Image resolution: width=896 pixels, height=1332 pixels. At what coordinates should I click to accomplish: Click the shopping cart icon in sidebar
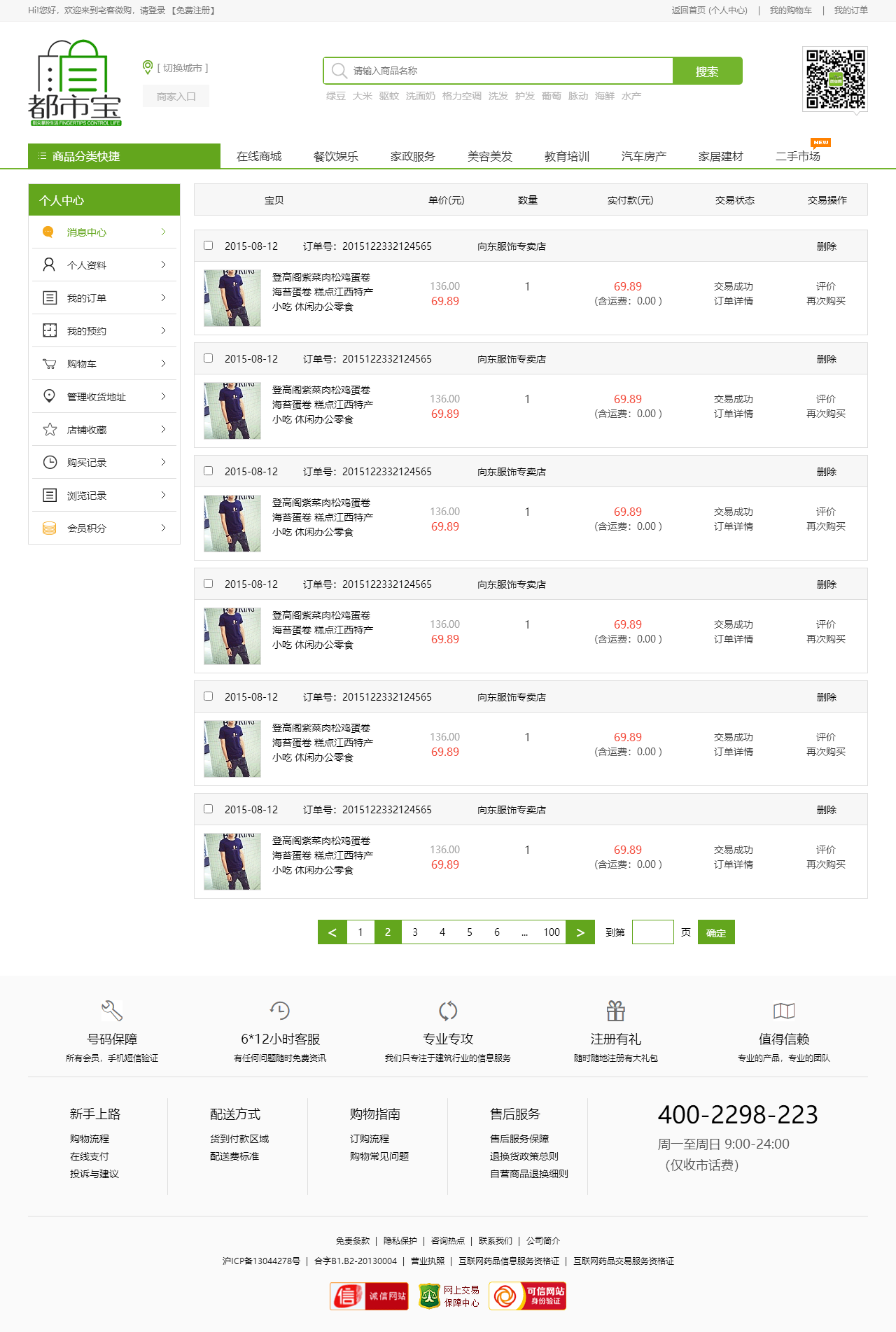[x=49, y=364]
